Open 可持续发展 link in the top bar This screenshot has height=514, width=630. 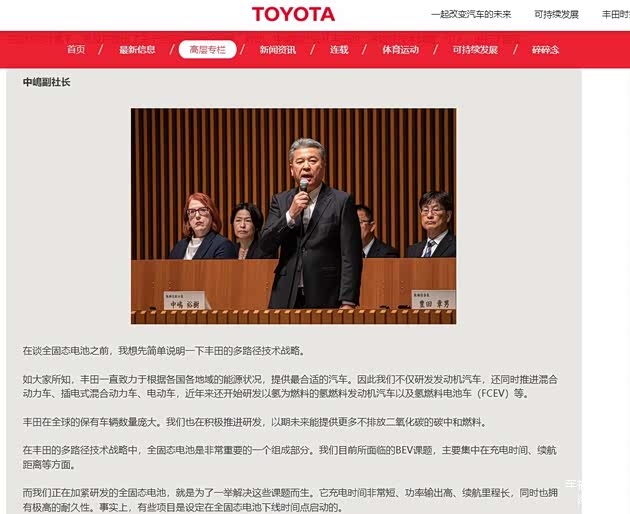coord(556,15)
